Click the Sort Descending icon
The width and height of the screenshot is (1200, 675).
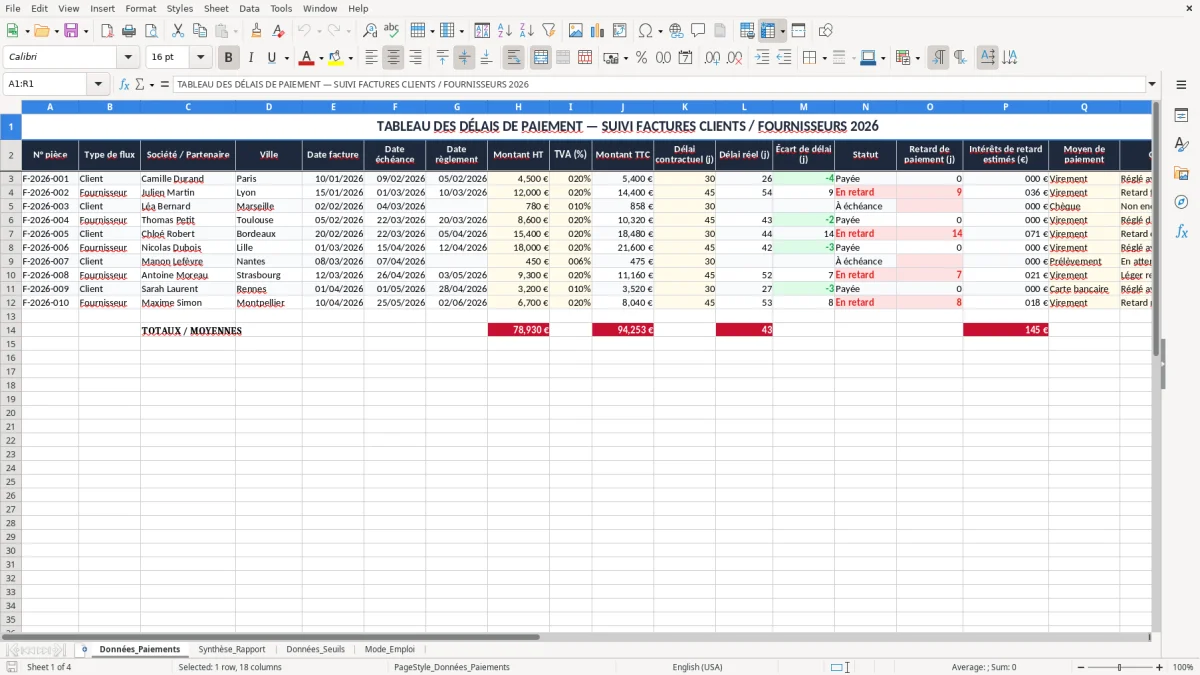(526, 31)
